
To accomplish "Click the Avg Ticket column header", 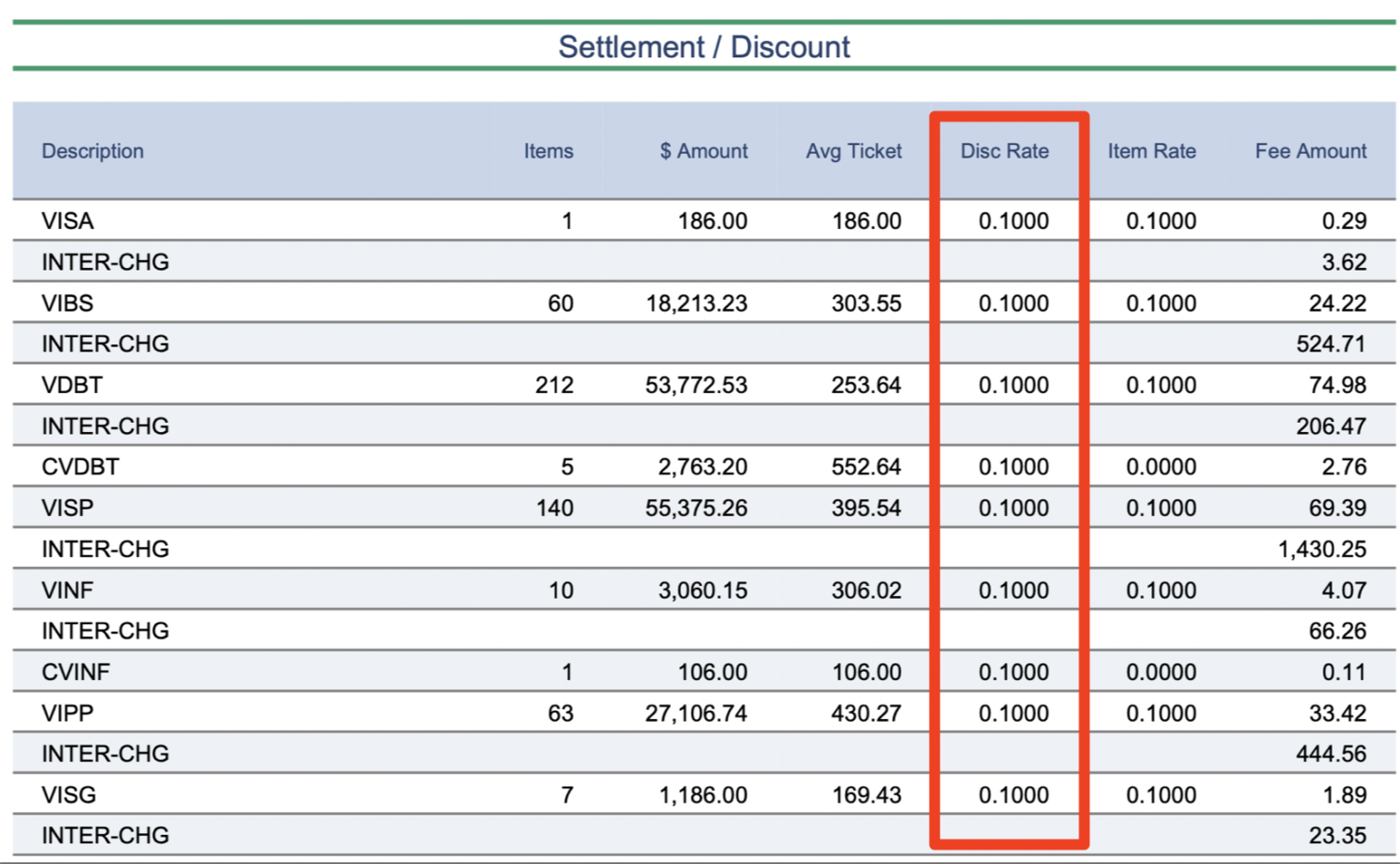I will click(x=854, y=151).
